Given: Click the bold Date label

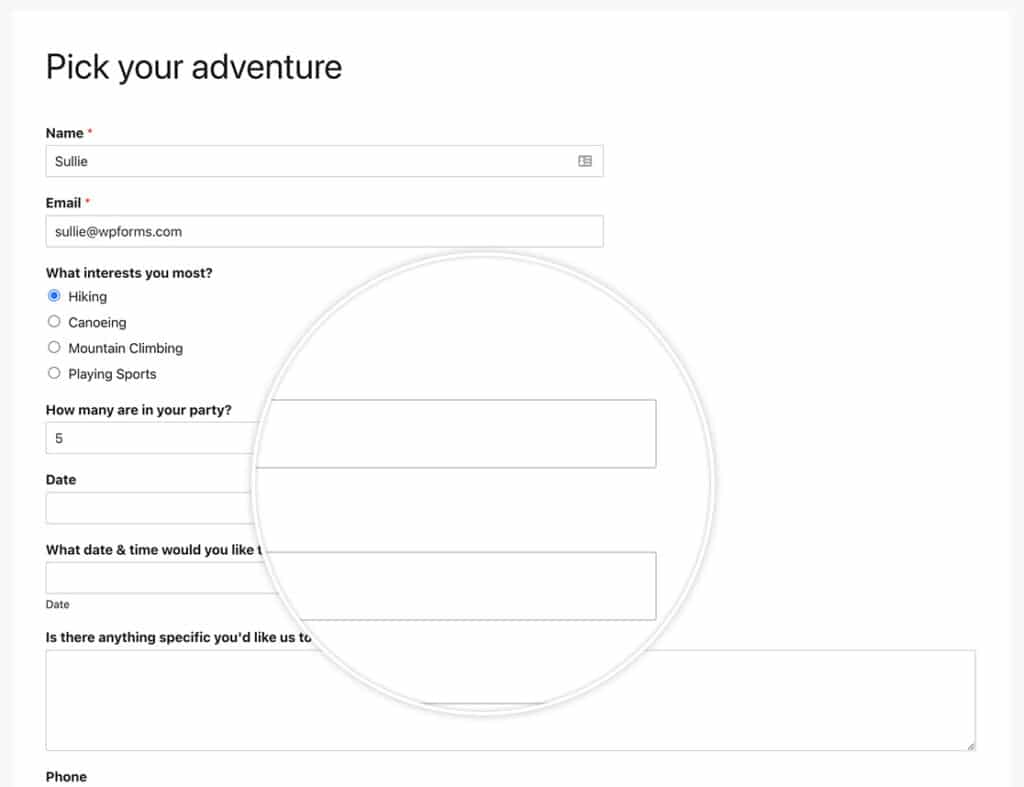Looking at the screenshot, I should (x=61, y=480).
